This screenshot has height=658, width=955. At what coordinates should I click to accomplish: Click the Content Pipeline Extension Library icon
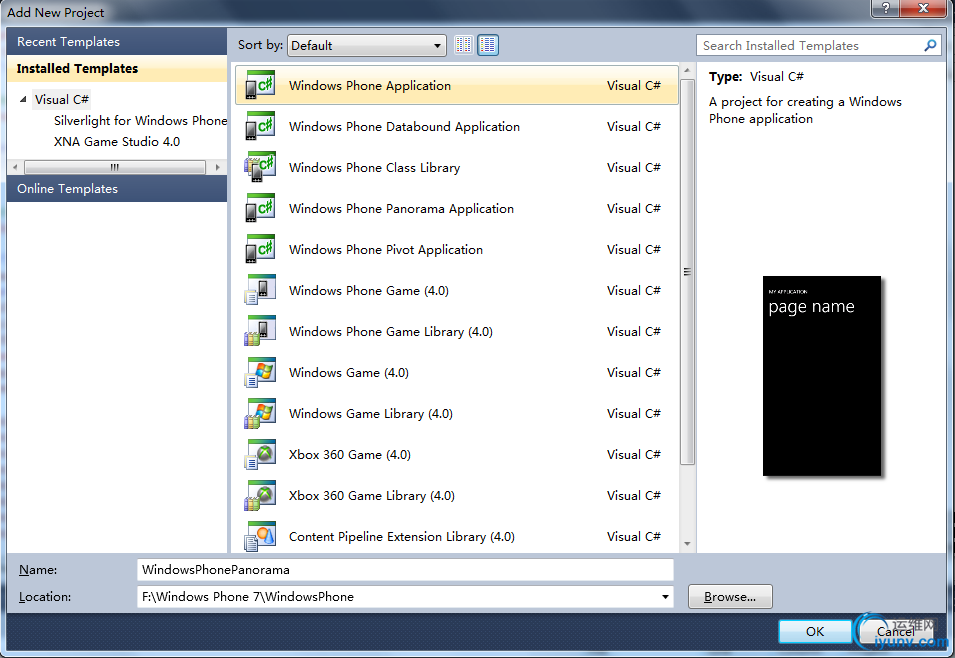(x=260, y=536)
